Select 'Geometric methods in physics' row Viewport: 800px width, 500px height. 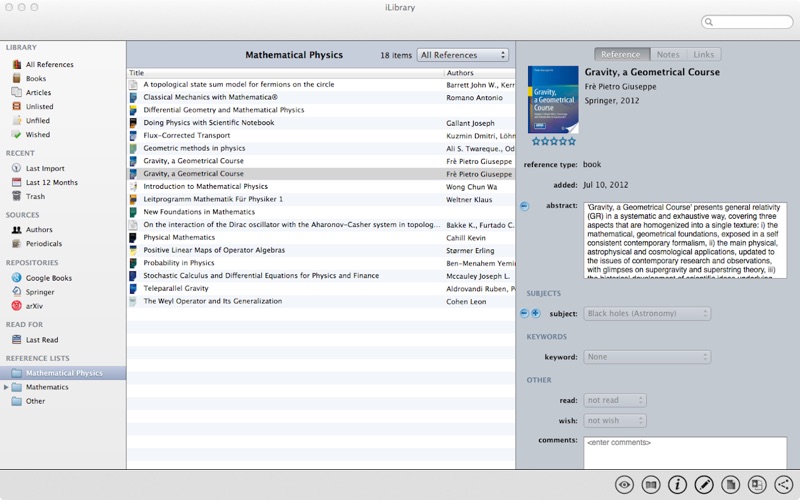pyautogui.click(x=321, y=148)
